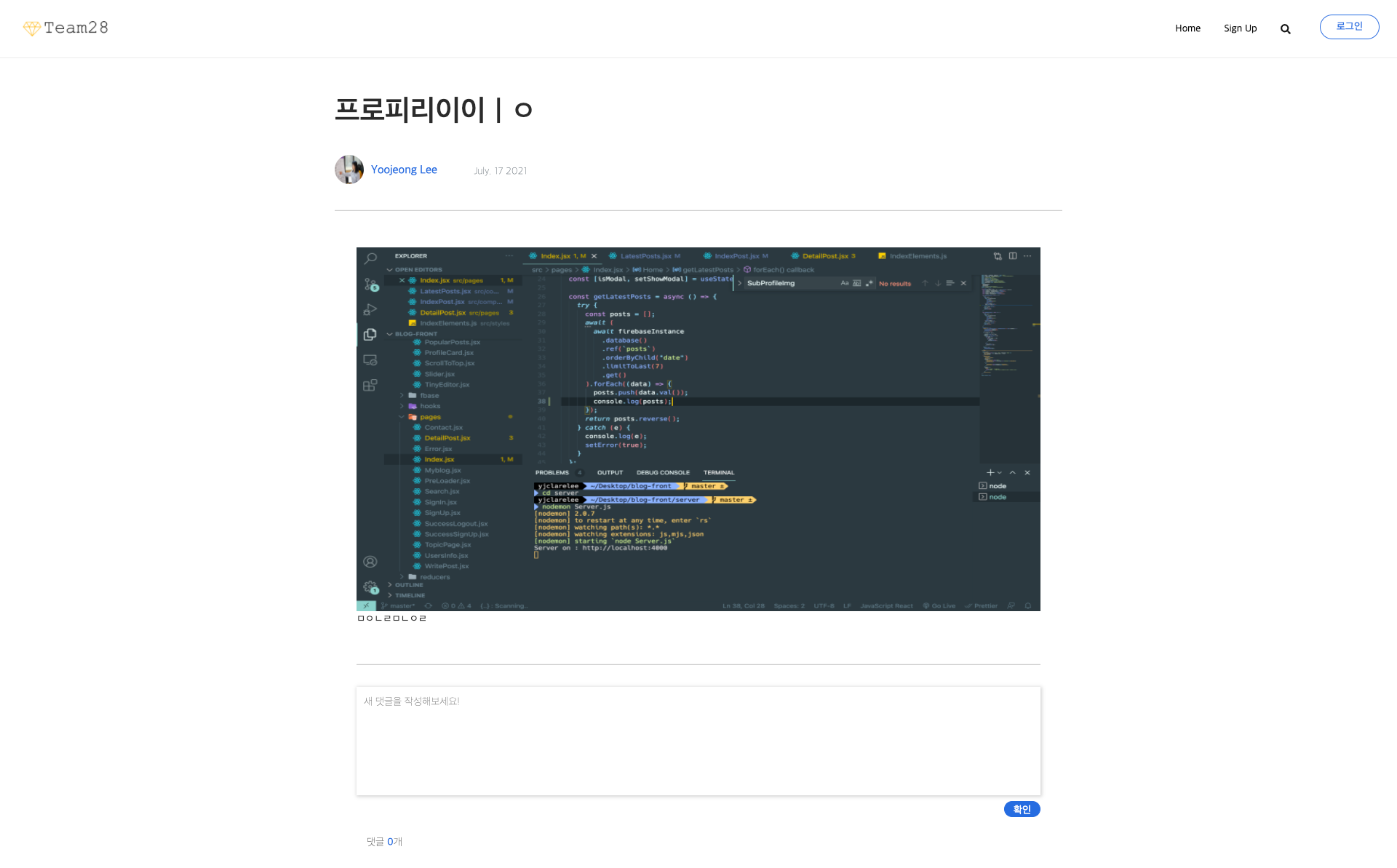Click the search icon in VS Code activity bar

tap(370, 258)
